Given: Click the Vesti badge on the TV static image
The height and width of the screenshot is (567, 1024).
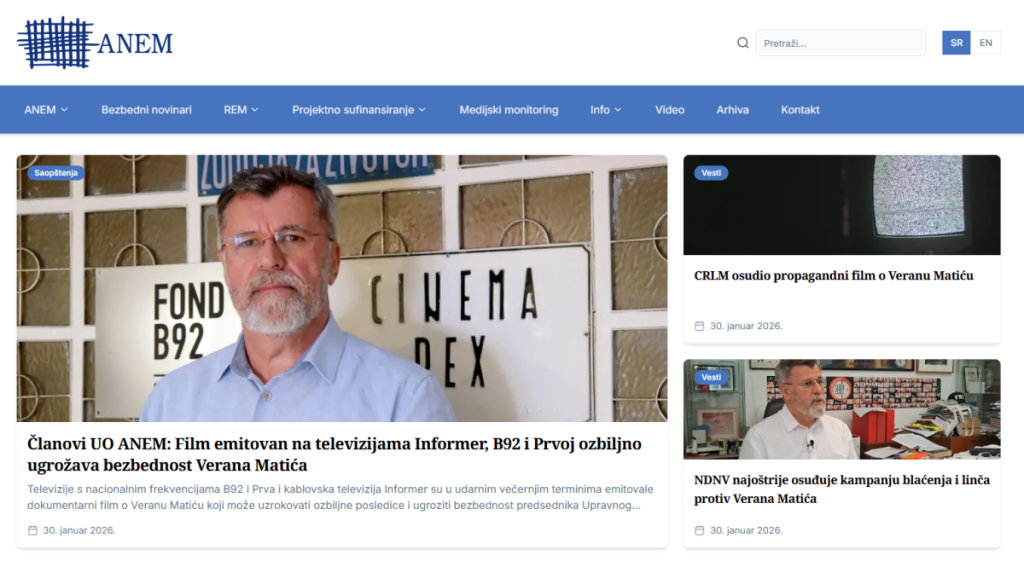Looking at the screenshot, I should 711,173.
